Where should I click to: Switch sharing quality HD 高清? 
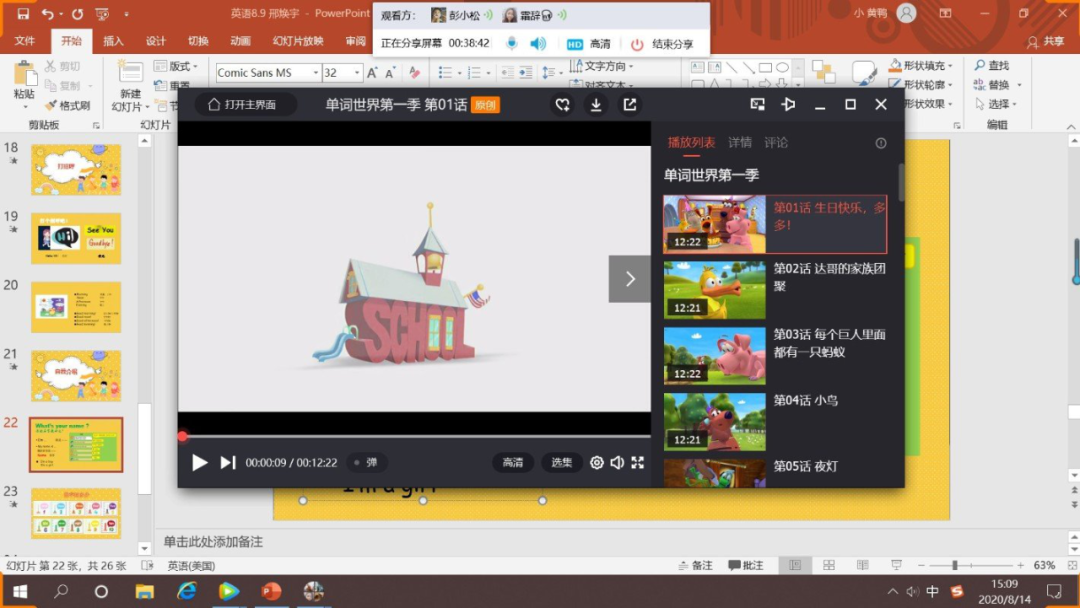tap(588, 44)
